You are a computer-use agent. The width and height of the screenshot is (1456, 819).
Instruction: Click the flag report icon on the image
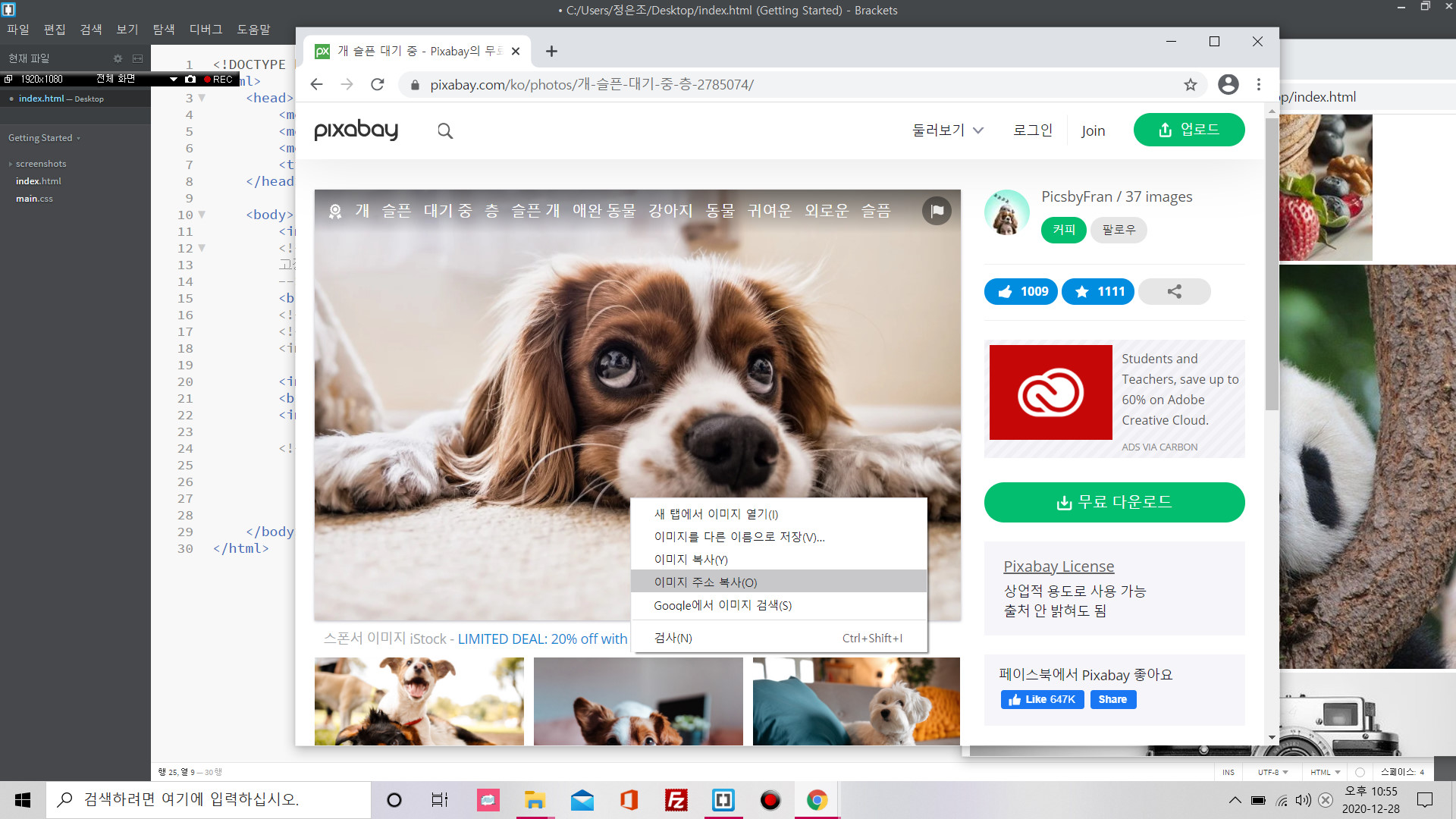[937, 211]
